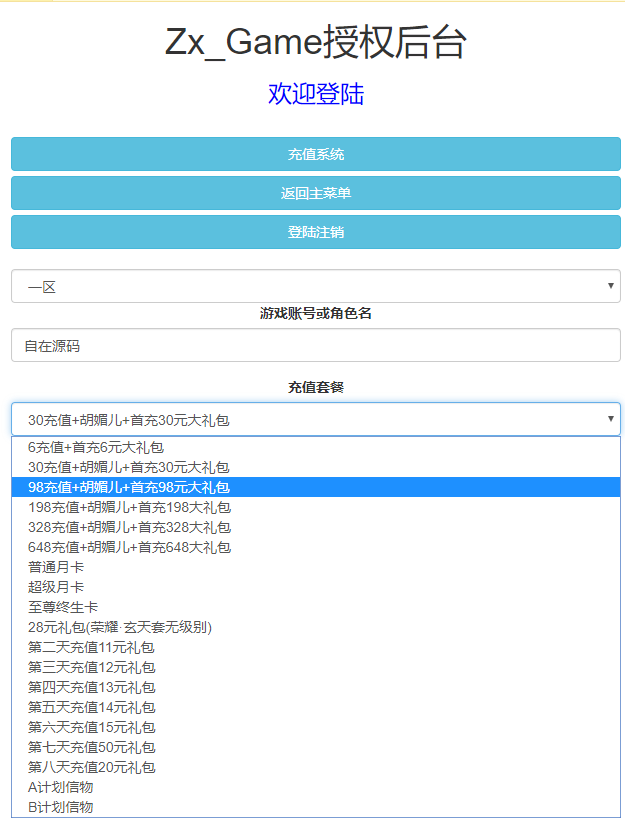Select 普通月卡 from the list
Image resolution: width=625 pixels, height=834 pixels.
pos(56,568)
